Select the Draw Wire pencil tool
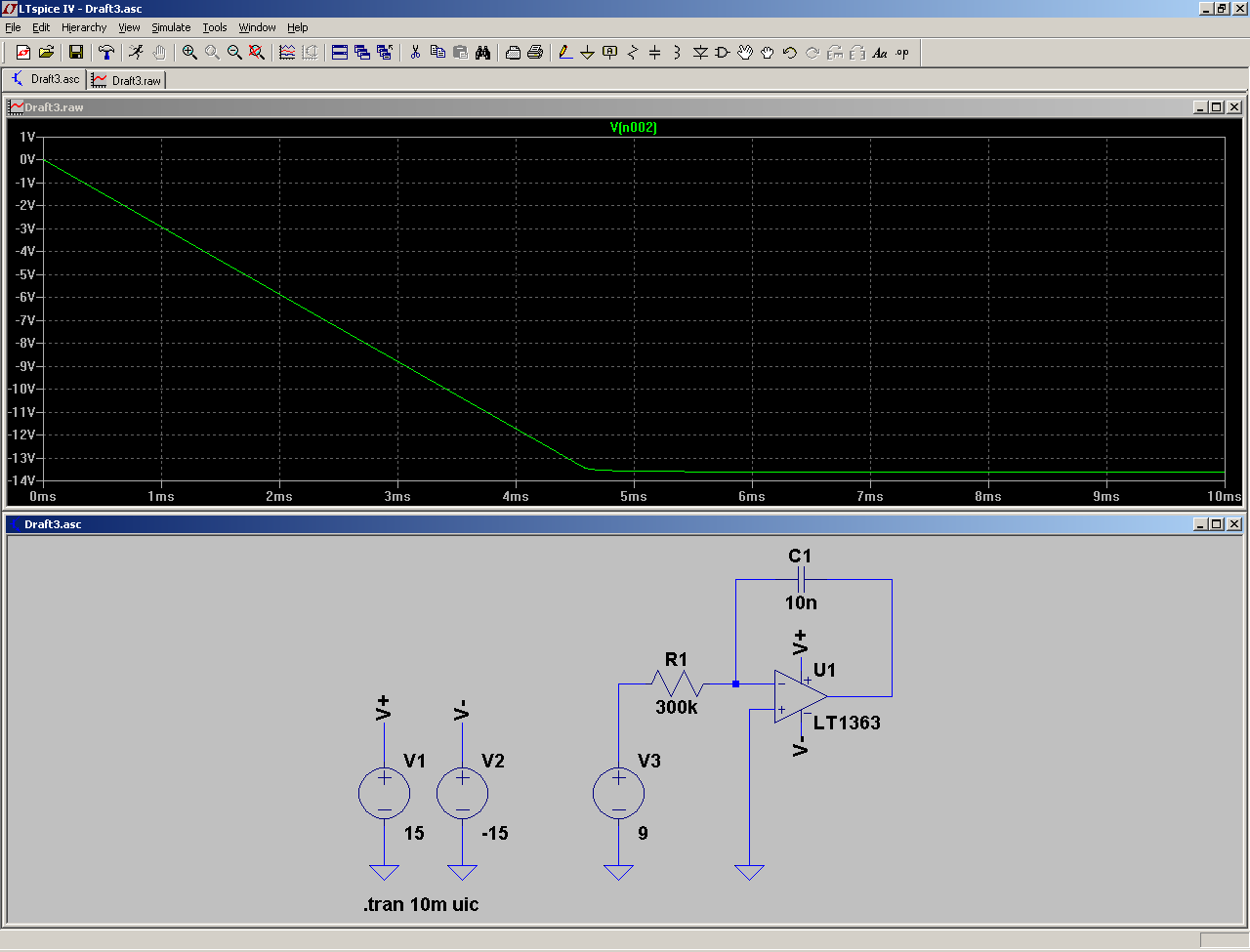 click(x=565, y=53)
